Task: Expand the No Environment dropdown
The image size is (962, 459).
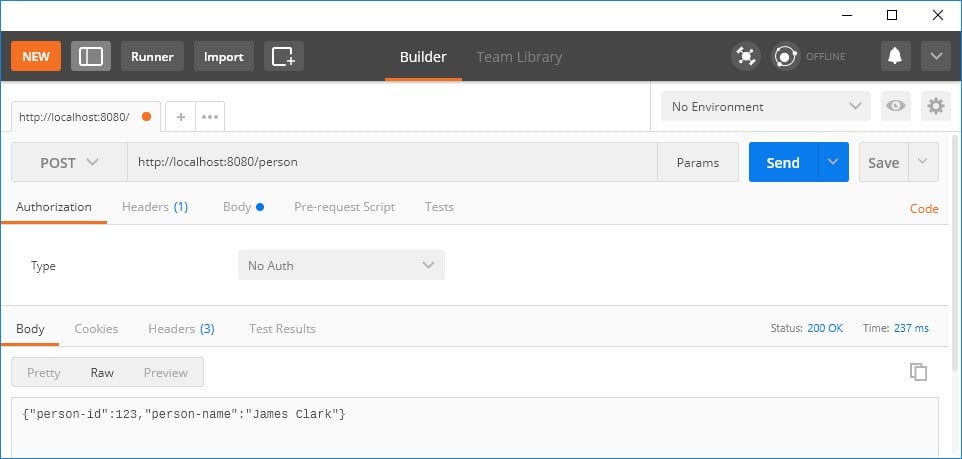Action: (766, 106)
